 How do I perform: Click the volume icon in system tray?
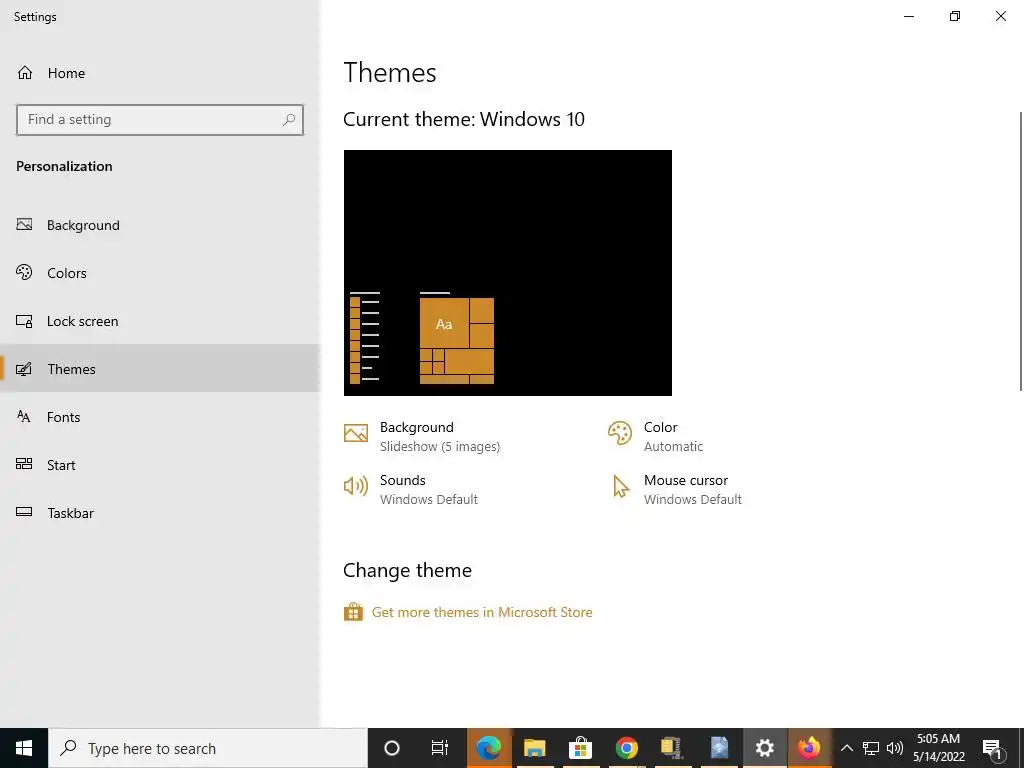click(x=895, y=748)
